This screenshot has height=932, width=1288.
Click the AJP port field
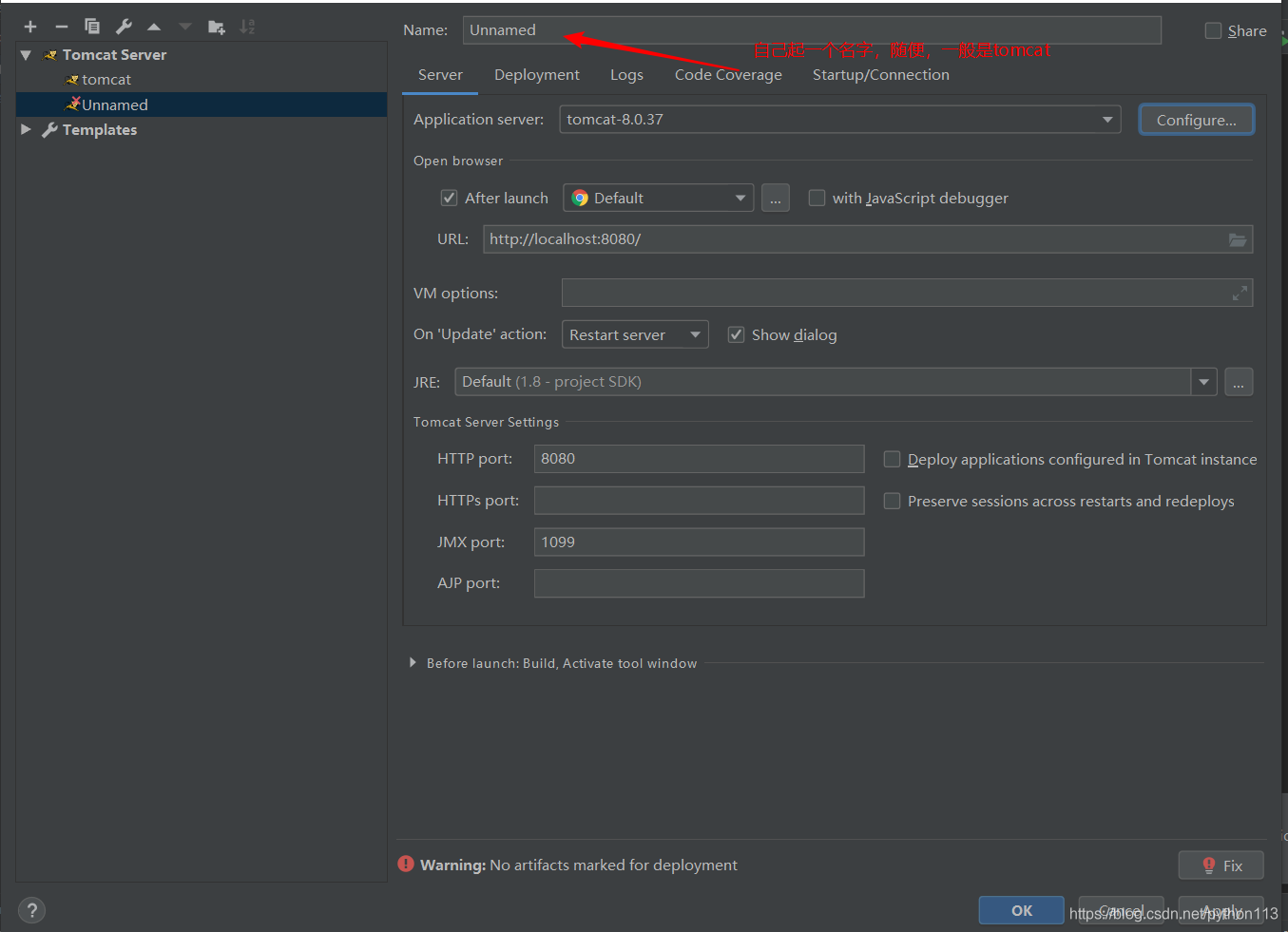click(700, 583)
